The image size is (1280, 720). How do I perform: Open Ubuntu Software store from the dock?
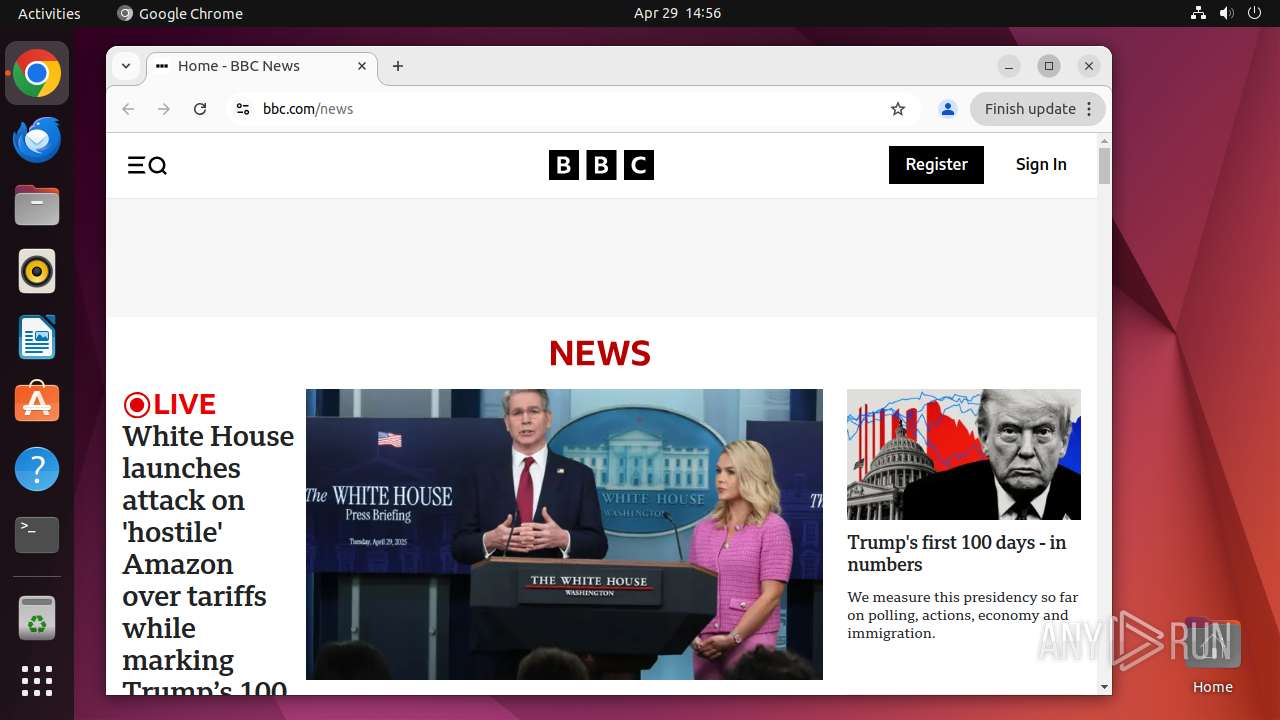coord(37,403)
